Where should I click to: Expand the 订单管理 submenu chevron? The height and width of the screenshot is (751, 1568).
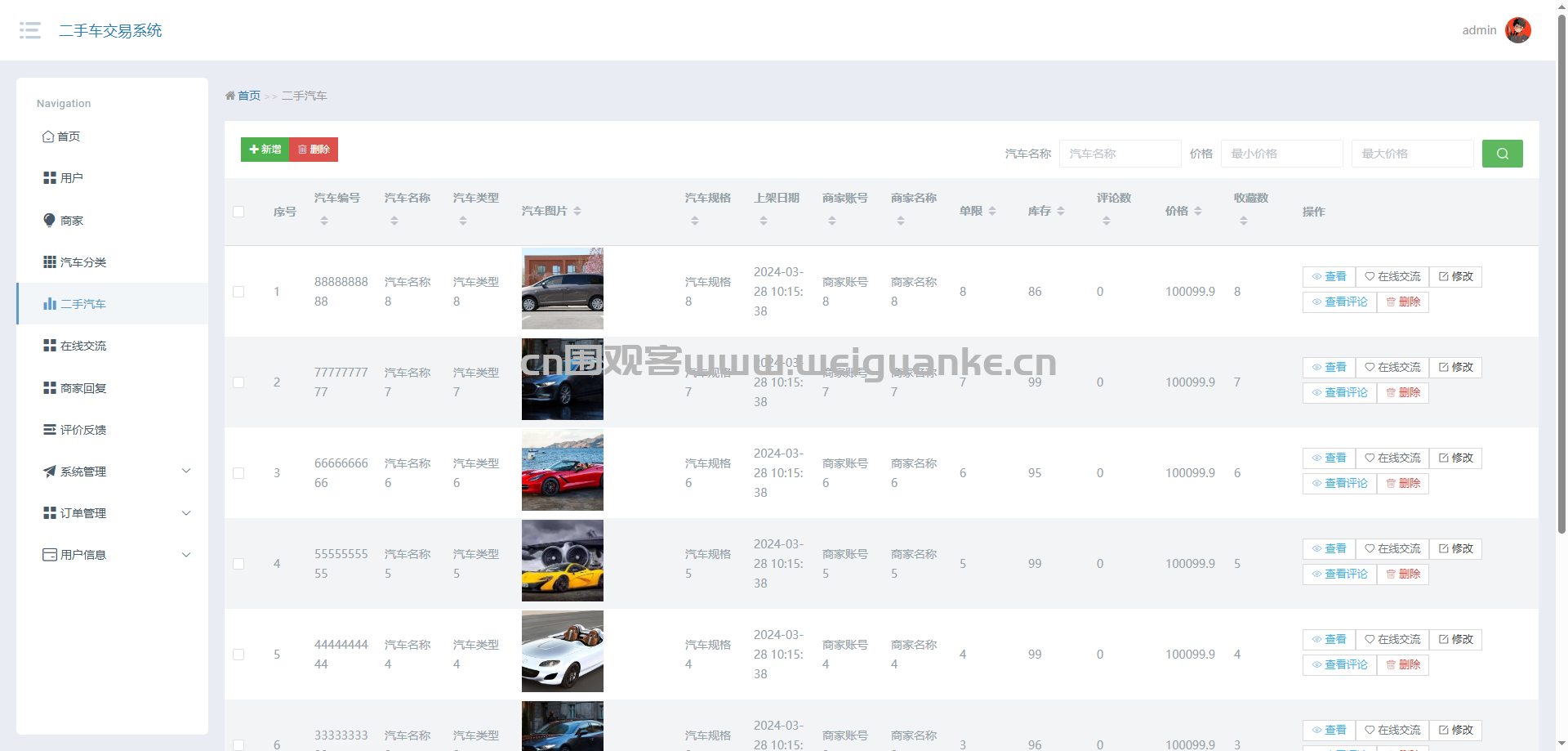186,513
